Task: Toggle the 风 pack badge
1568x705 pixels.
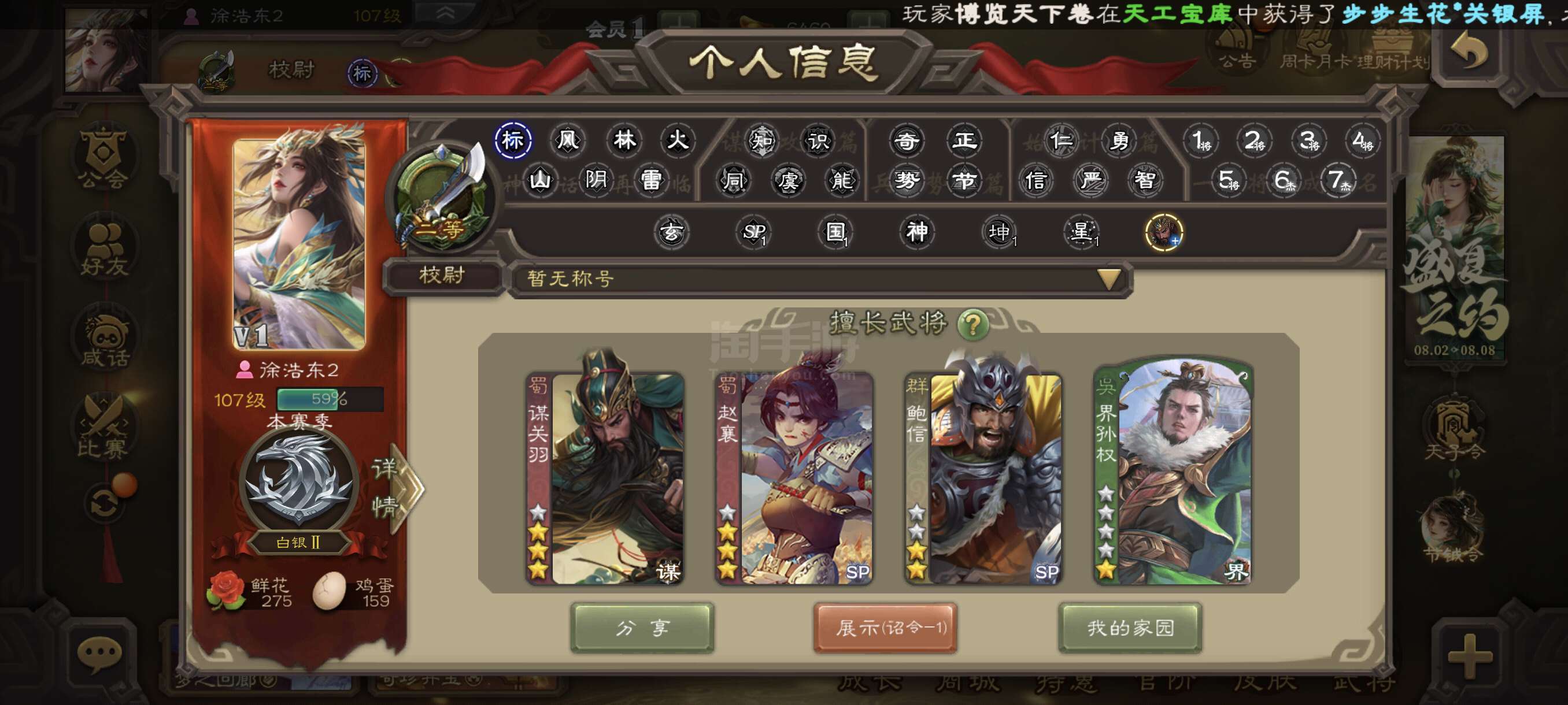Action: click(x=567, y=140)
